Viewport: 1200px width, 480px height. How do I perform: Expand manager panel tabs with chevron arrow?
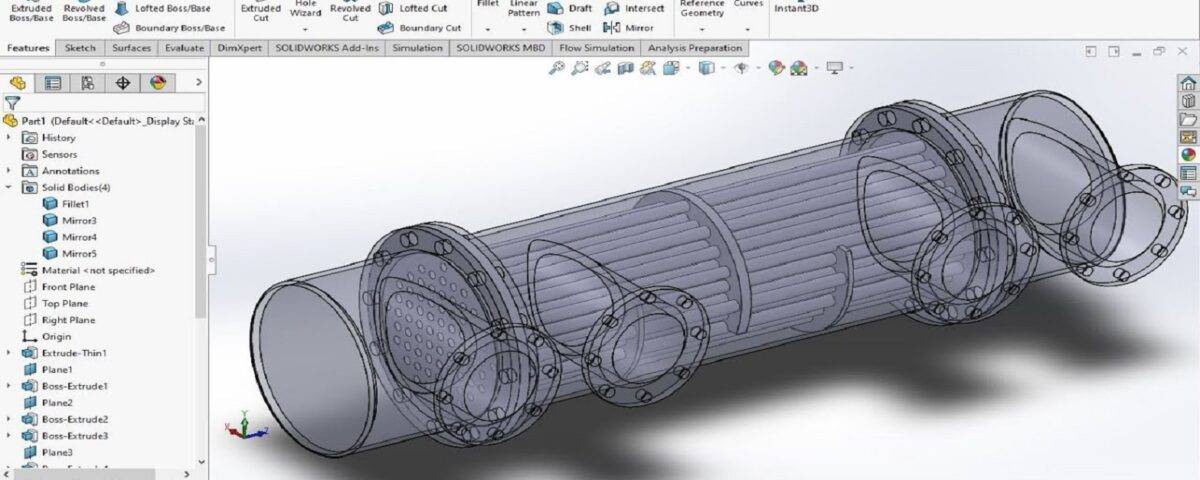pyautogui.click(x=199, y=83)
